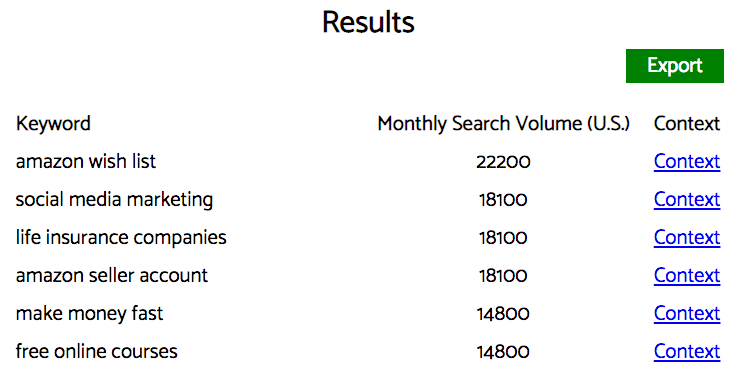
Task: Click the Monthly Search Volume column header
Action: (503, 124)
